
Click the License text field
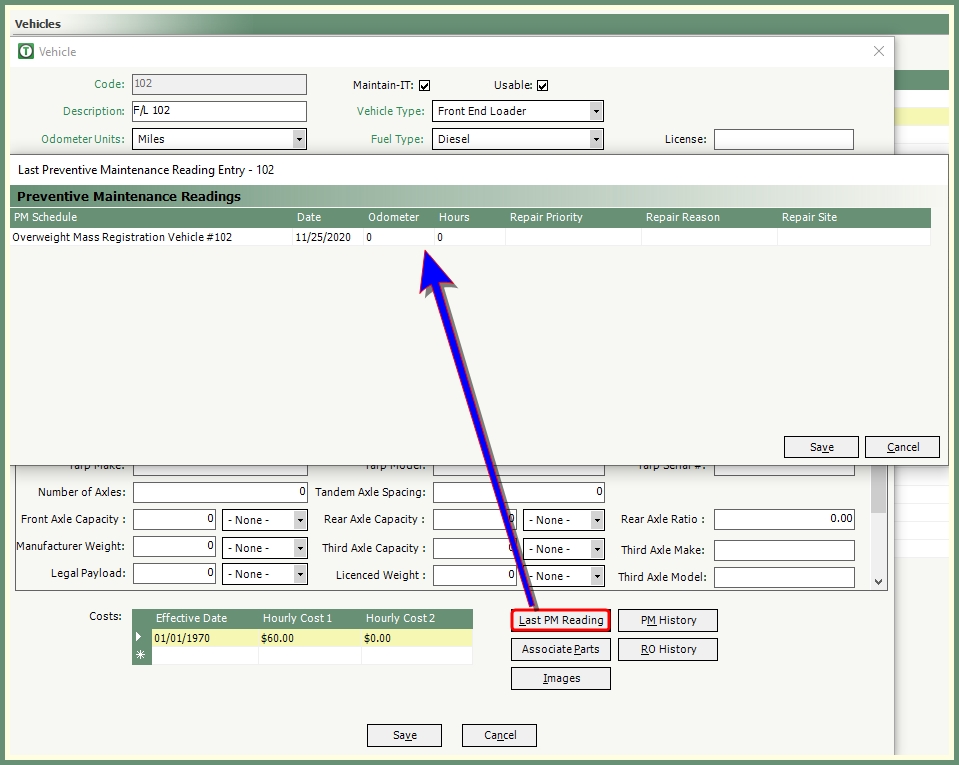(x=783, y=139)
